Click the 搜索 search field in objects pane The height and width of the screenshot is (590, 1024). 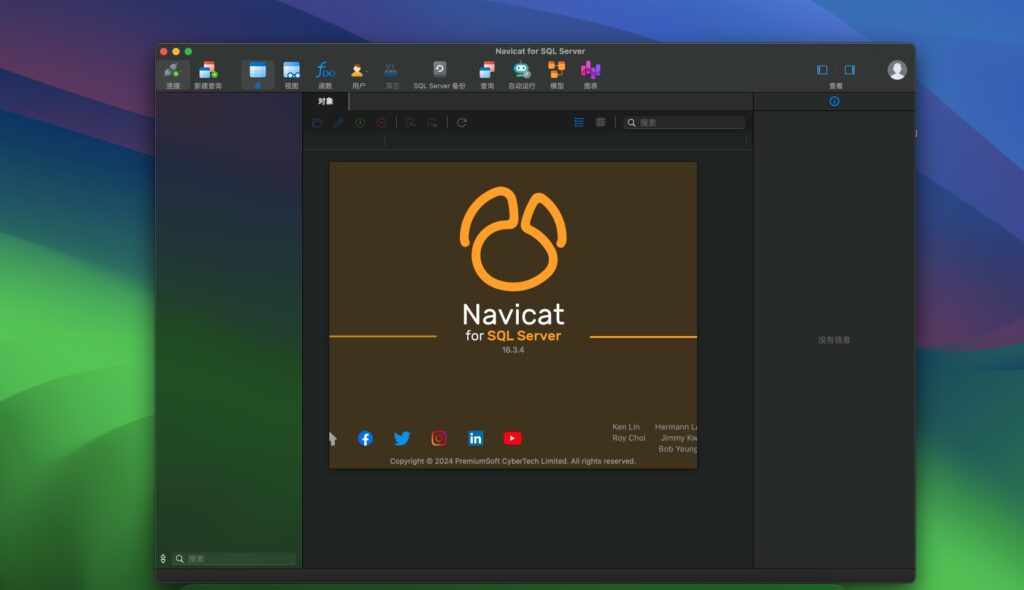685,122
